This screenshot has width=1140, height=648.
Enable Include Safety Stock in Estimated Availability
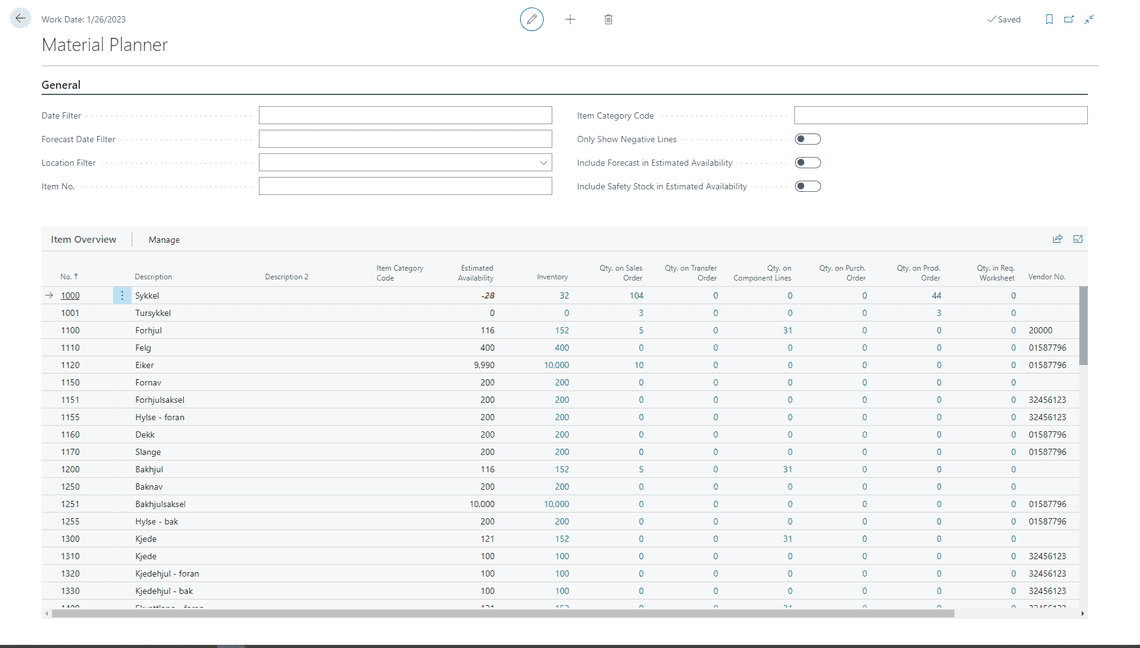(807, 185)
